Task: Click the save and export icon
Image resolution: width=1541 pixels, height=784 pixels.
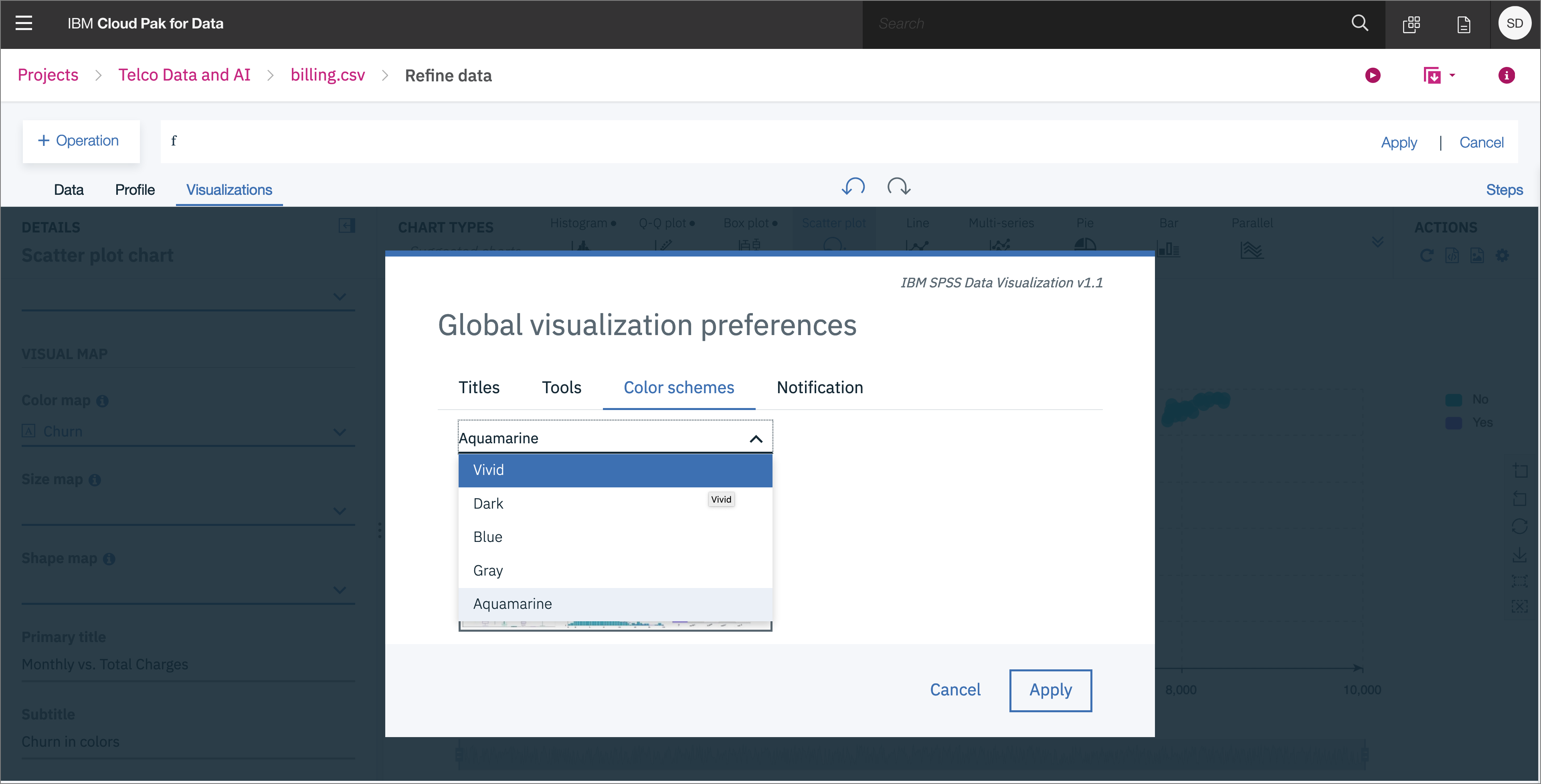Action: 1432,75
